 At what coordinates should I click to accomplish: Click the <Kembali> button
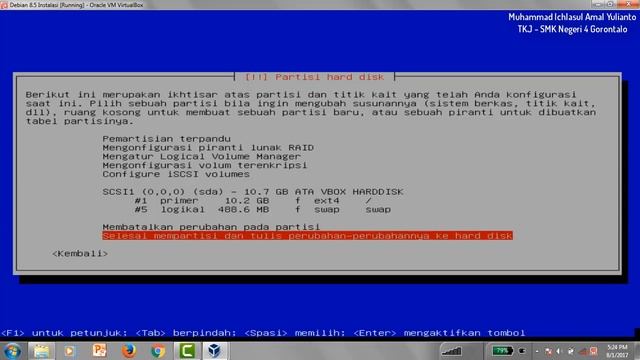click(x=80, y=253)
